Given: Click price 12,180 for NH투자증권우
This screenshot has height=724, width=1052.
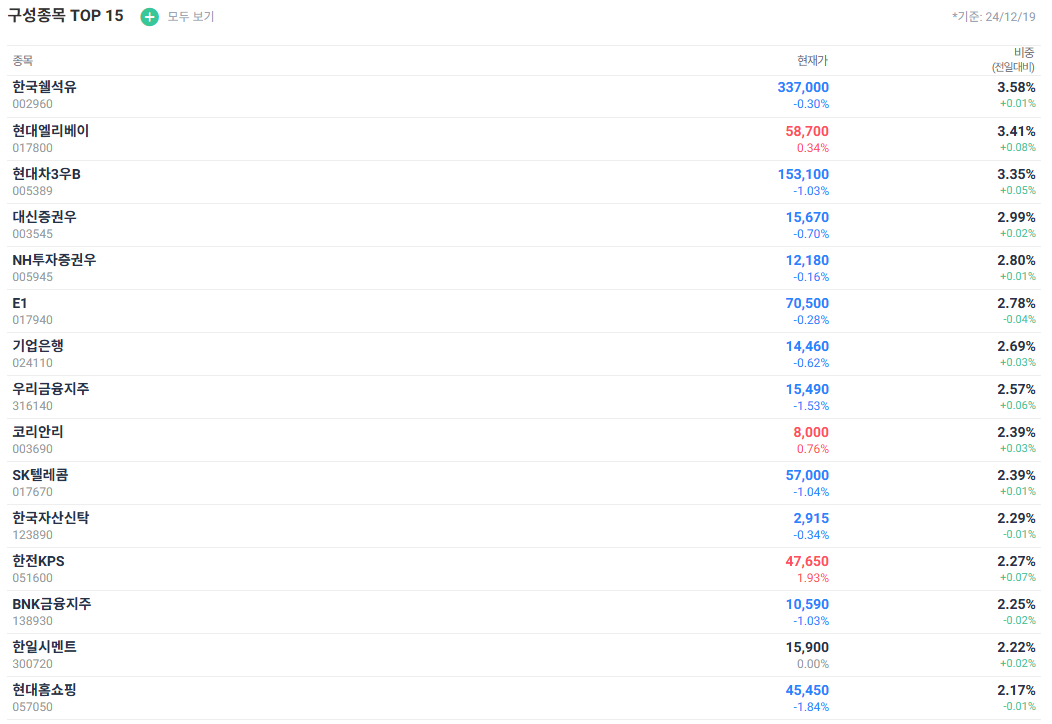Looking at the screenshot, I should 807,260.
